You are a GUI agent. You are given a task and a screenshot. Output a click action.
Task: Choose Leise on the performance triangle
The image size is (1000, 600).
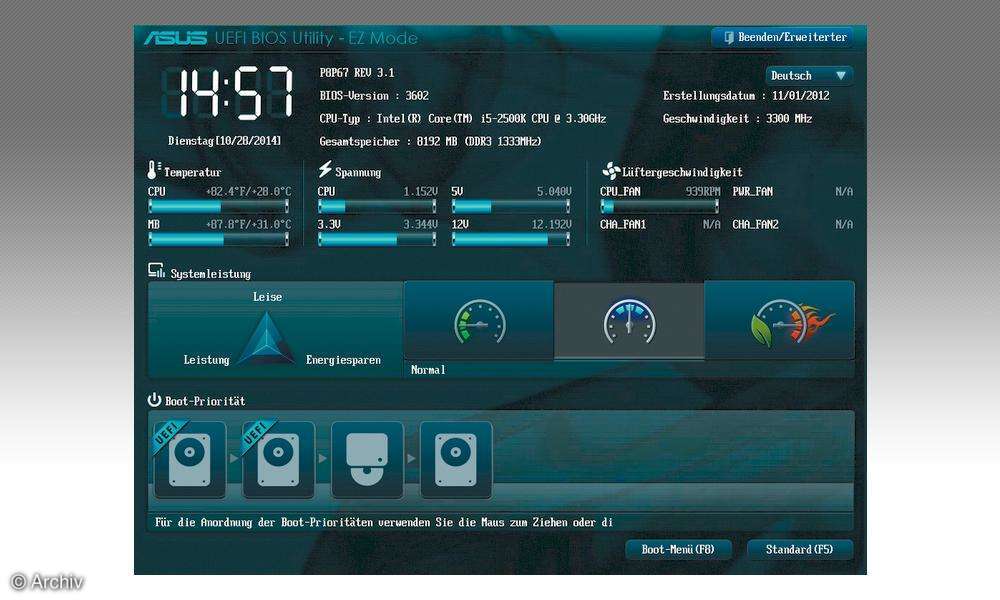pyautogui.click(x=267, y=296)
